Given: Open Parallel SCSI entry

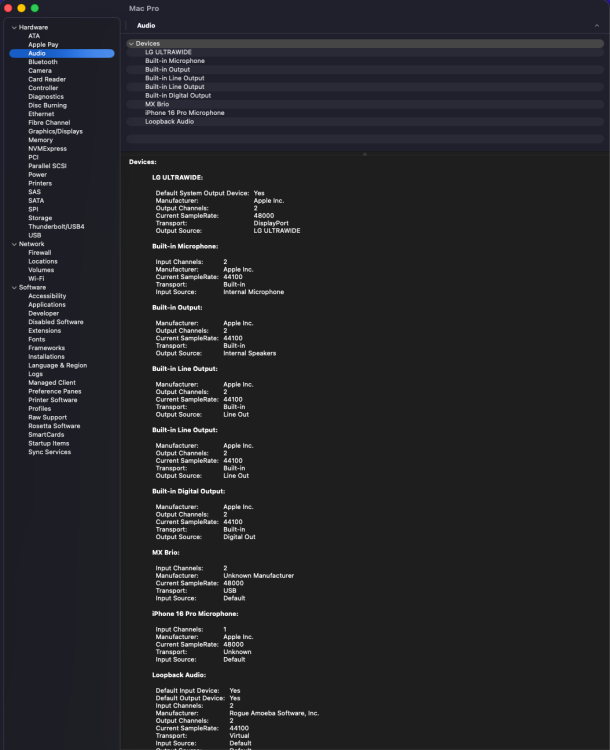Looking at the screenshot, I should [x=47, y=166].
